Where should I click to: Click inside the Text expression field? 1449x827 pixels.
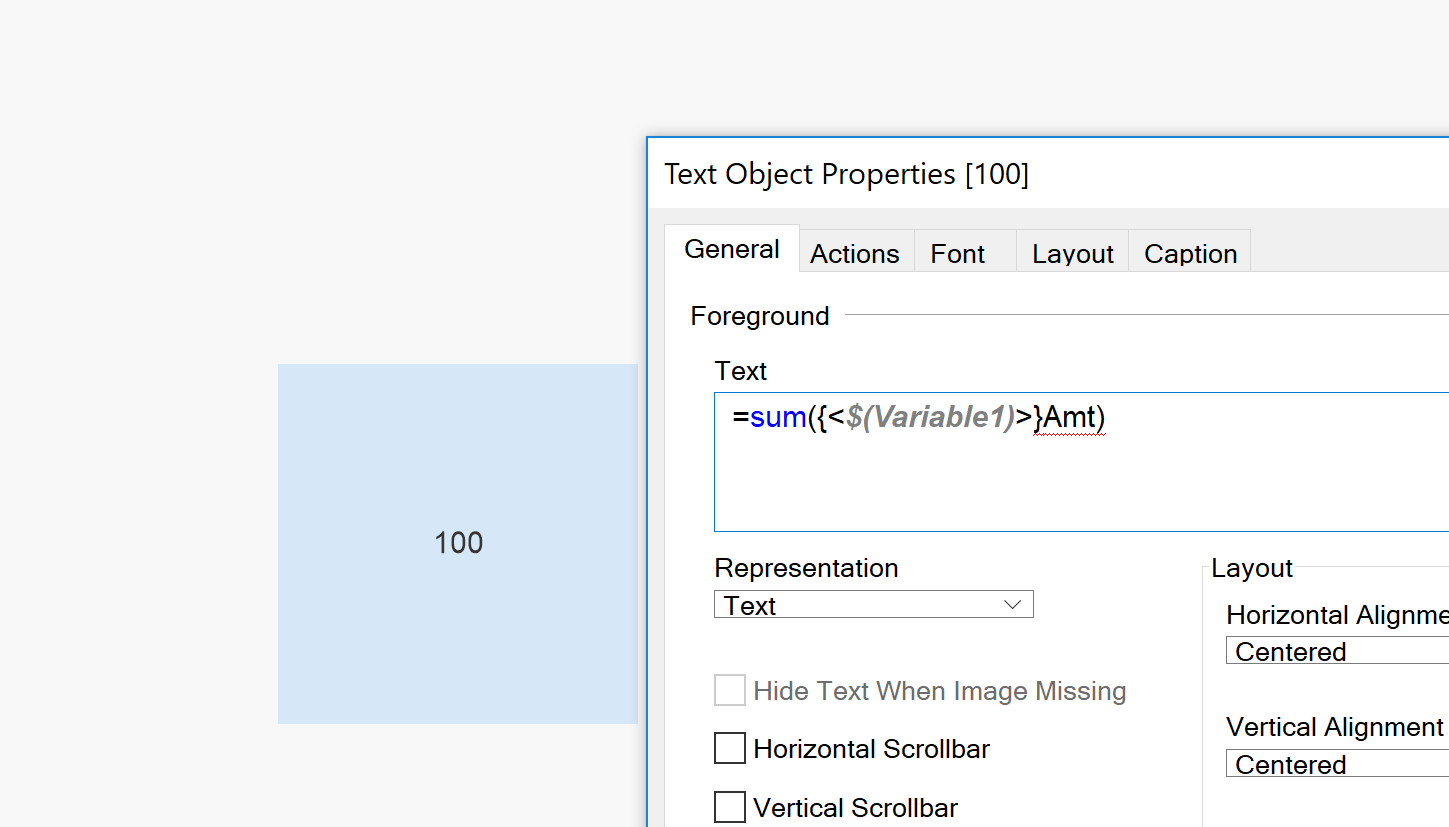[1081, 462]
